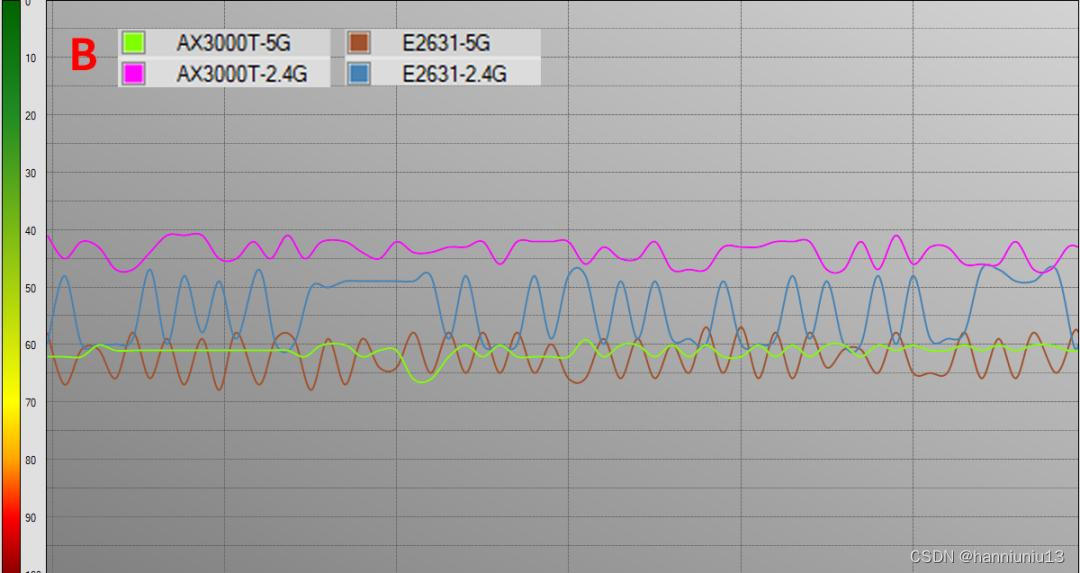Click the 80 value on signal axis
1080x573 pixels.
[x=30, y=460]
